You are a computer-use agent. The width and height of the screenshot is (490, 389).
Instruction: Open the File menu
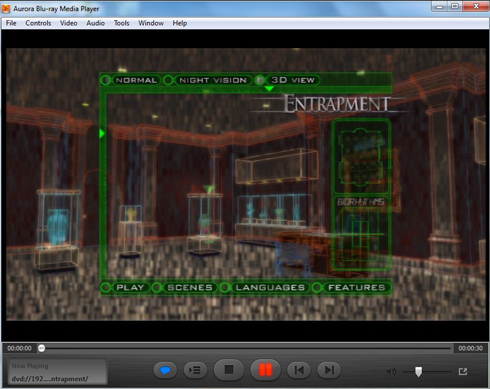click(11, 23)
